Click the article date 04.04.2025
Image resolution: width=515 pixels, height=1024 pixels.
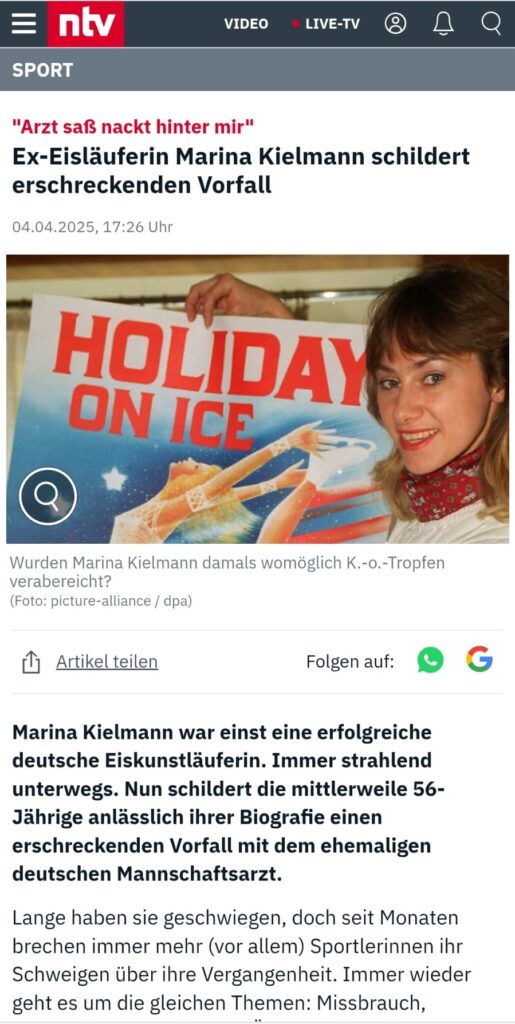pos(92,227)
